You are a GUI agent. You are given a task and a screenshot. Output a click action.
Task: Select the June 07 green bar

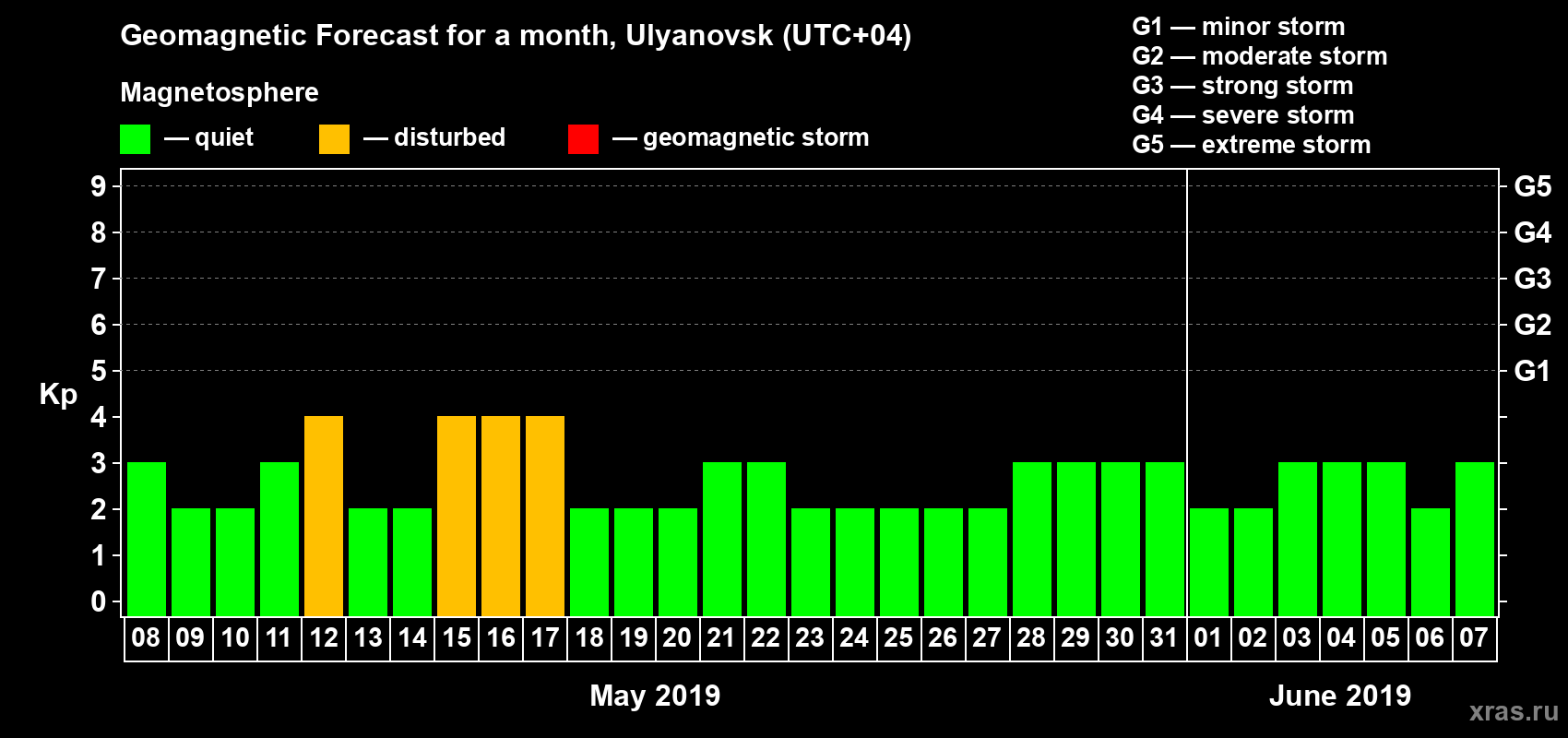click(x=1475, y=539)
